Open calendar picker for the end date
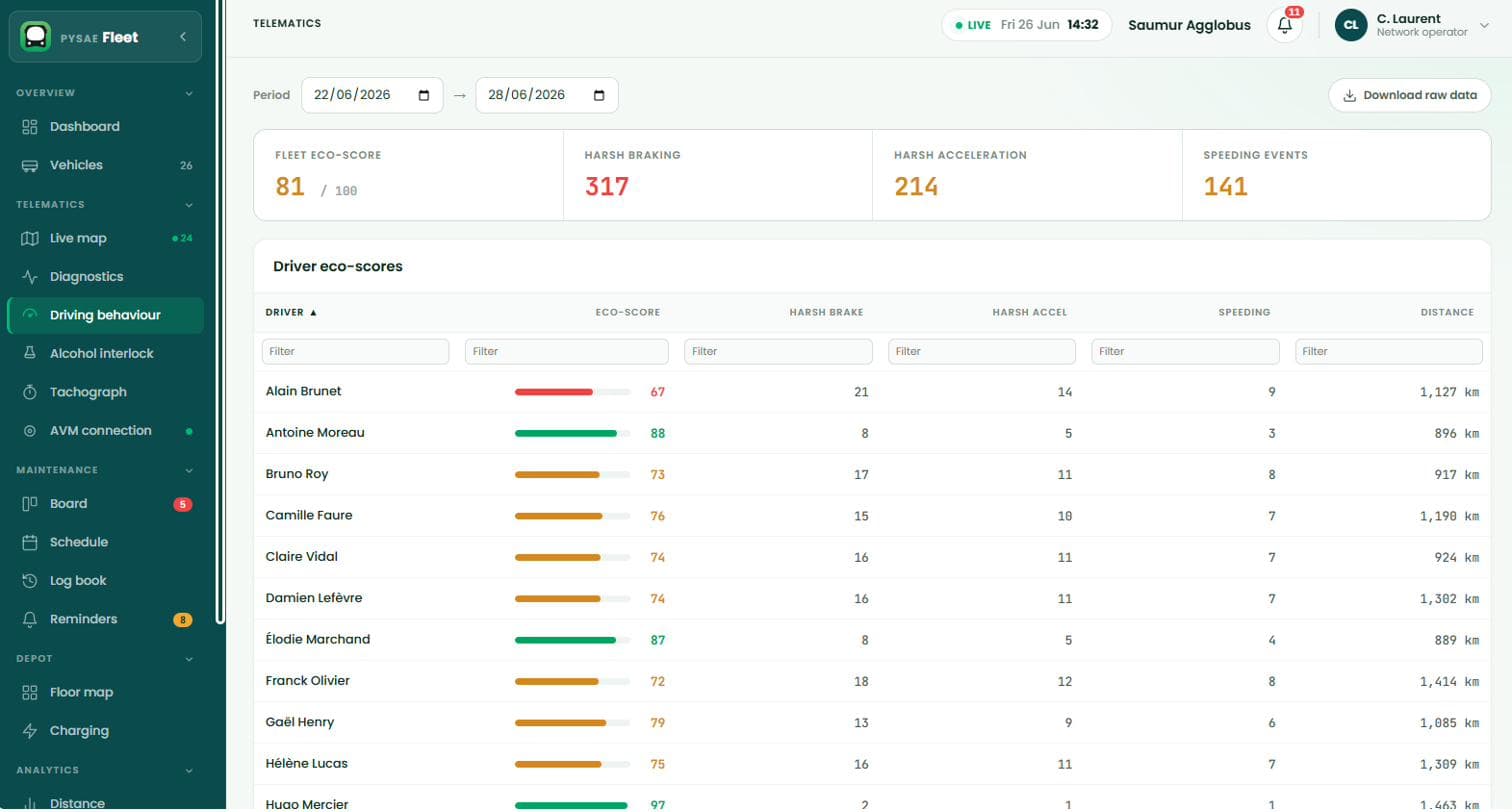Image resolution: width=1512 pixels, height=812 pixels. click(x=599, y=95)
